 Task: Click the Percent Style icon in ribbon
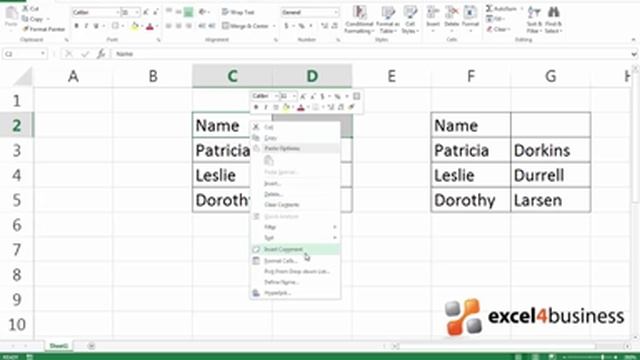[x=301, y=26]
